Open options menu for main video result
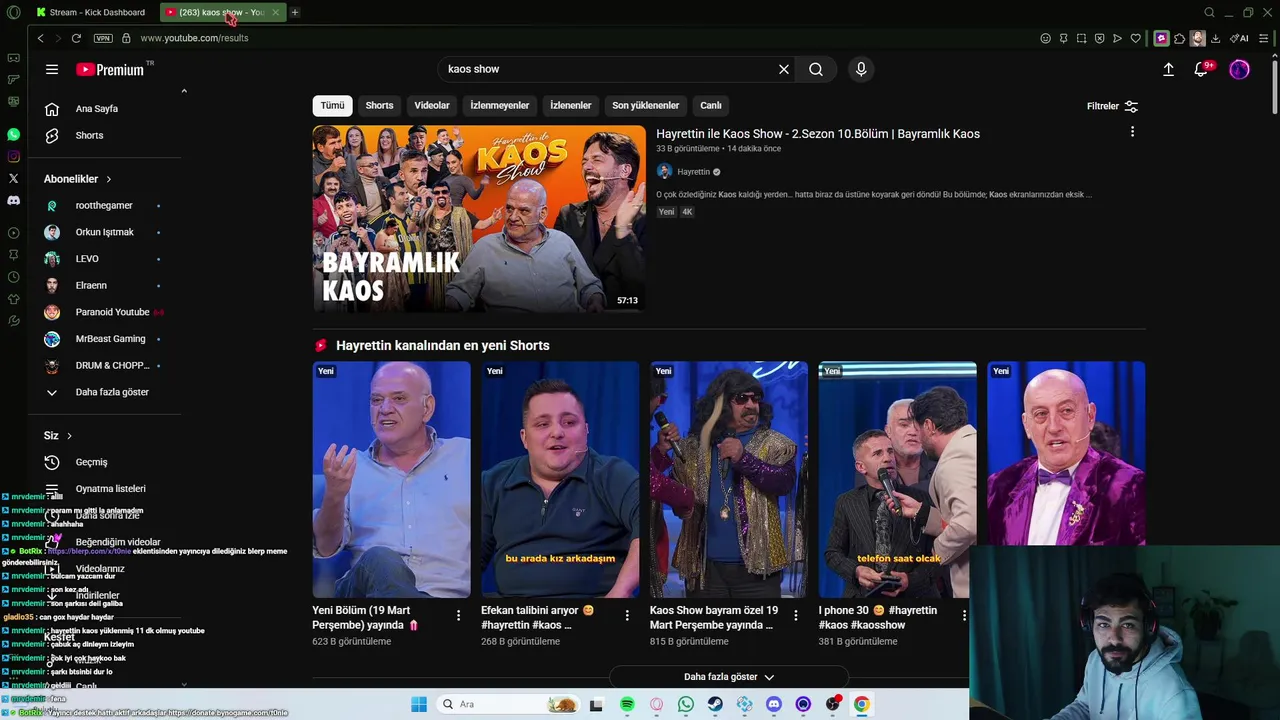This screenshot has width=1280, height=720. 1132,132
